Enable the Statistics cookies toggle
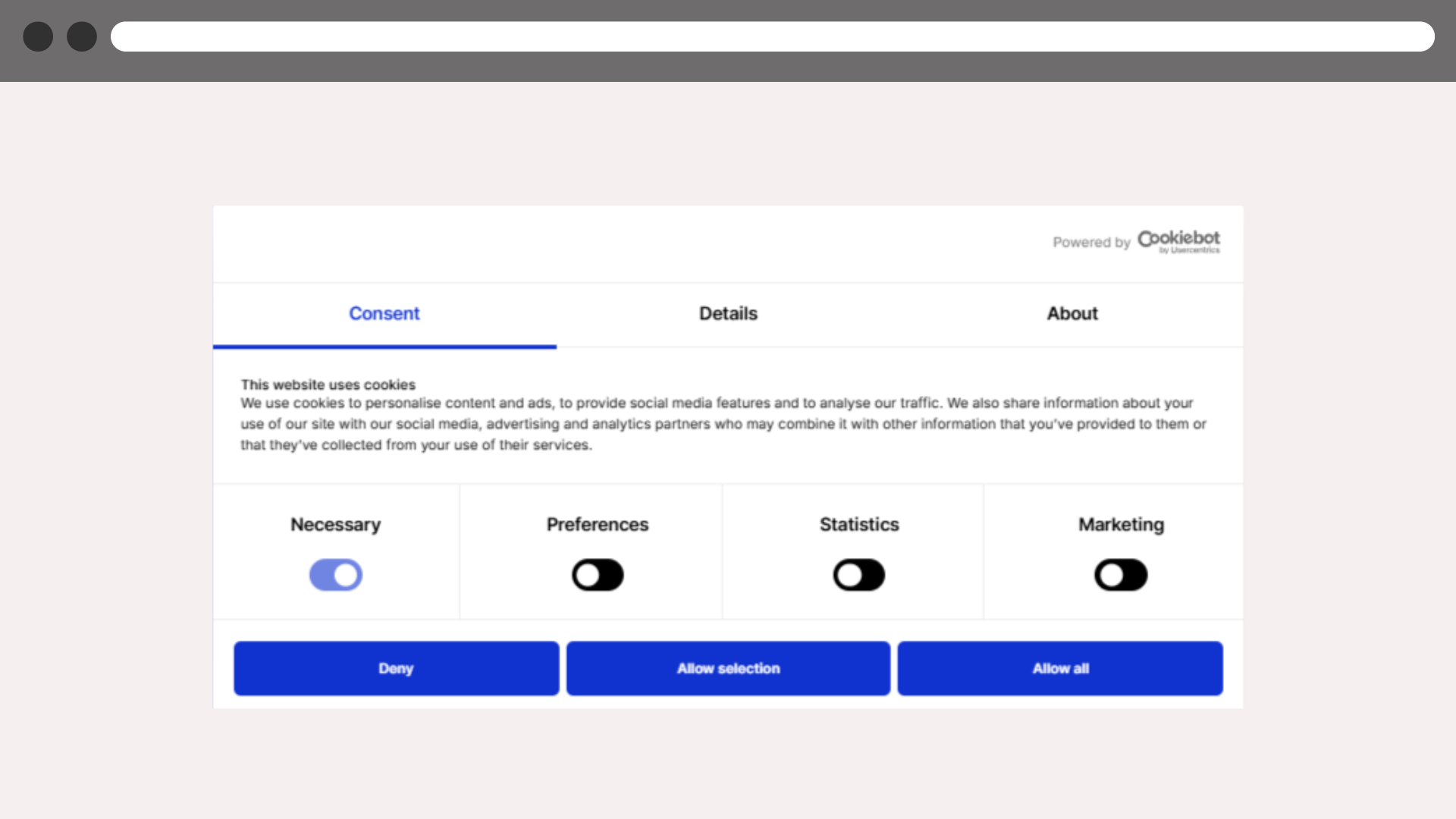Viewport: 1456px width, 819px height. tap(858, 575)
